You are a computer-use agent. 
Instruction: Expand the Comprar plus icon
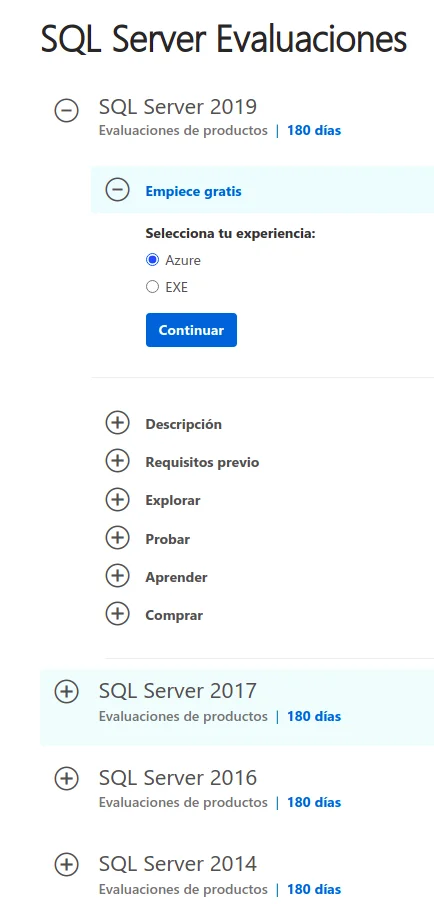pyautogui.click(x=117, y=615)
